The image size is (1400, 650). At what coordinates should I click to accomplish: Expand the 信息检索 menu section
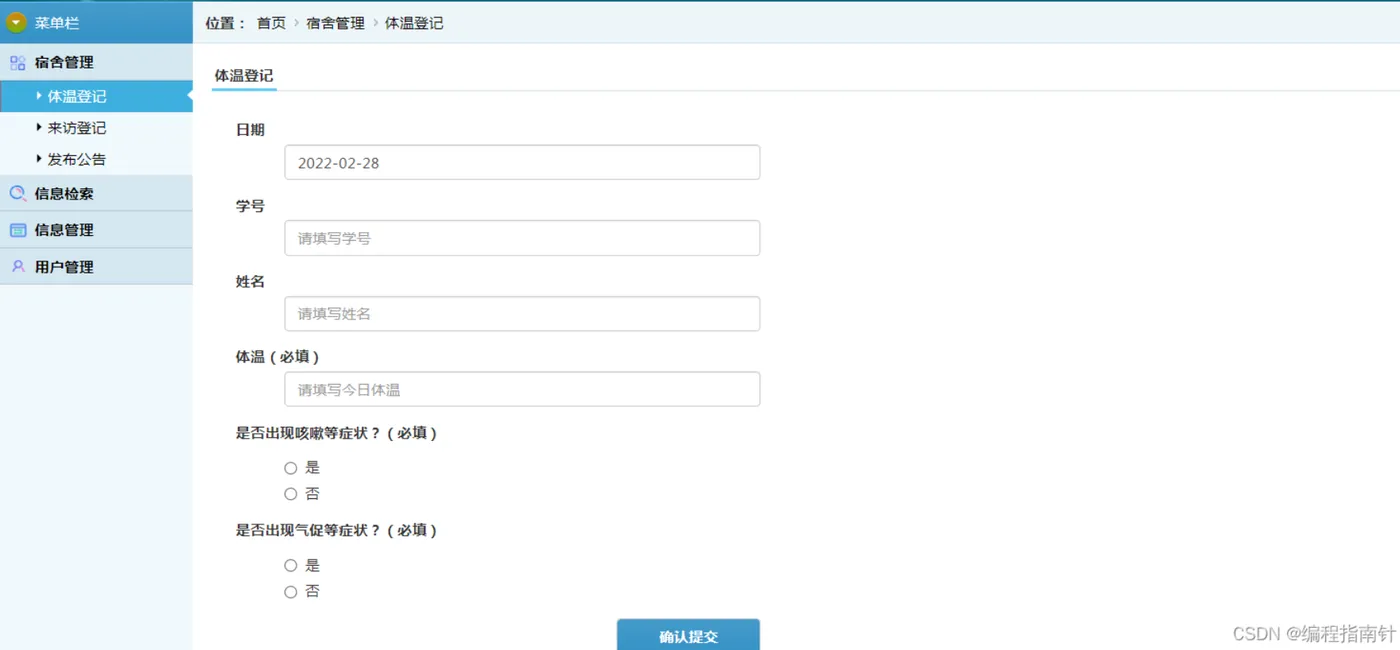pyautogui.click(x=96, y=193)
